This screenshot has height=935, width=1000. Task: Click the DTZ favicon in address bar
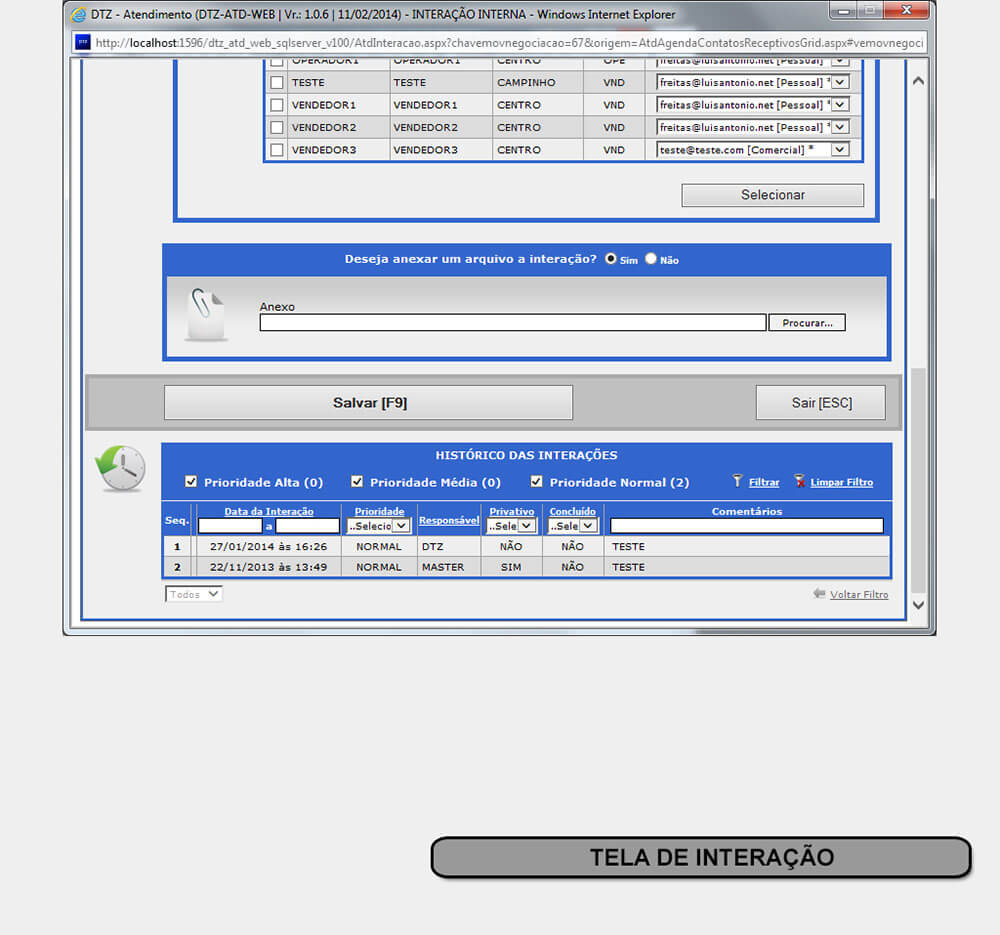pos(83,43)
